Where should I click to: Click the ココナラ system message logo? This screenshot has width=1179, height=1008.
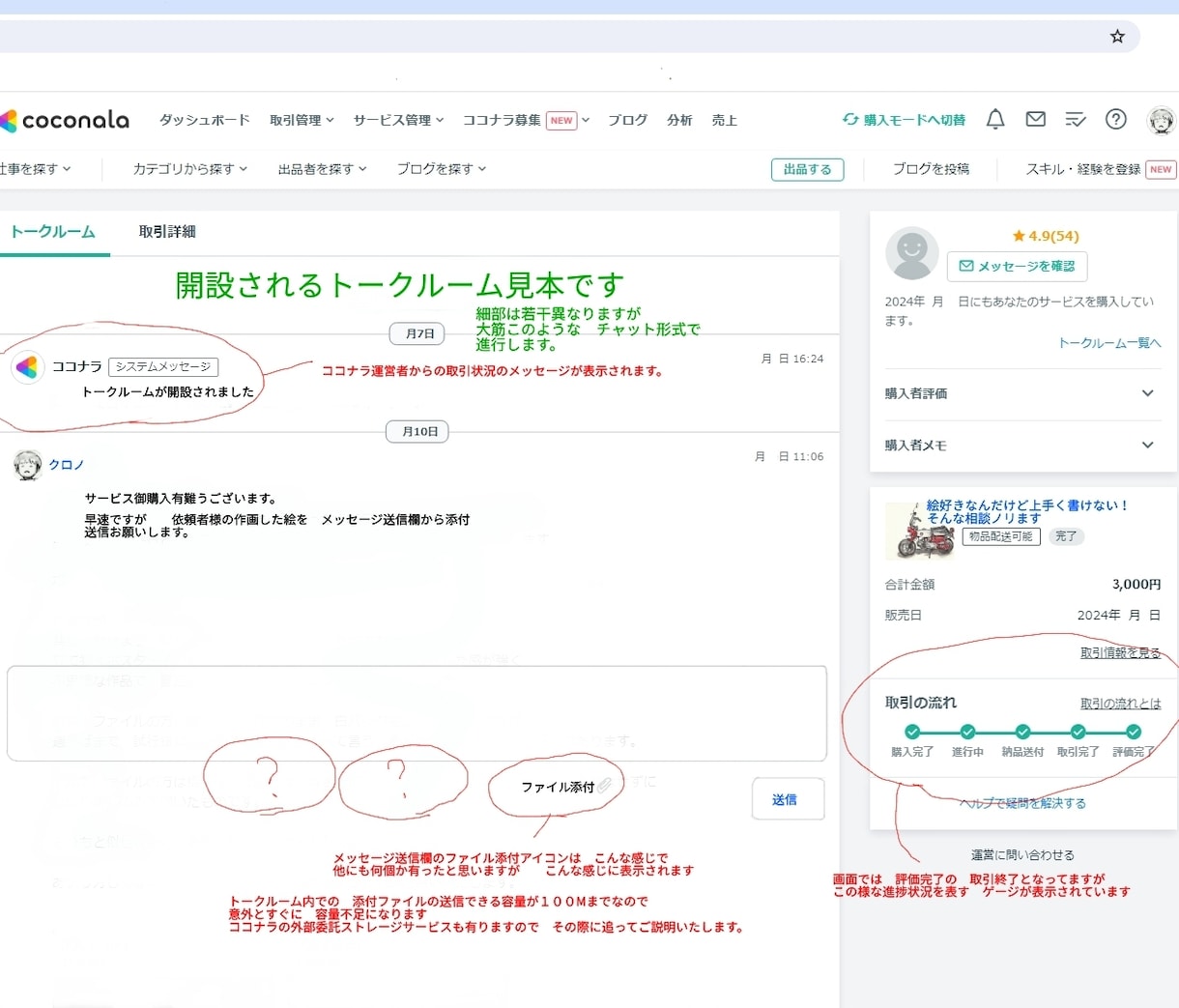pyautogui.click(x=28, y=367)
